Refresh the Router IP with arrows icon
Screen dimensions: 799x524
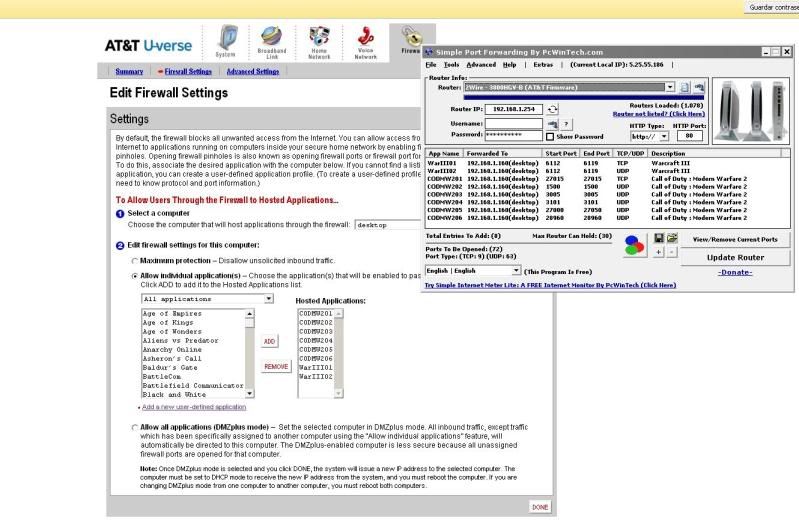pyautogui.click(x=552, y=109)
